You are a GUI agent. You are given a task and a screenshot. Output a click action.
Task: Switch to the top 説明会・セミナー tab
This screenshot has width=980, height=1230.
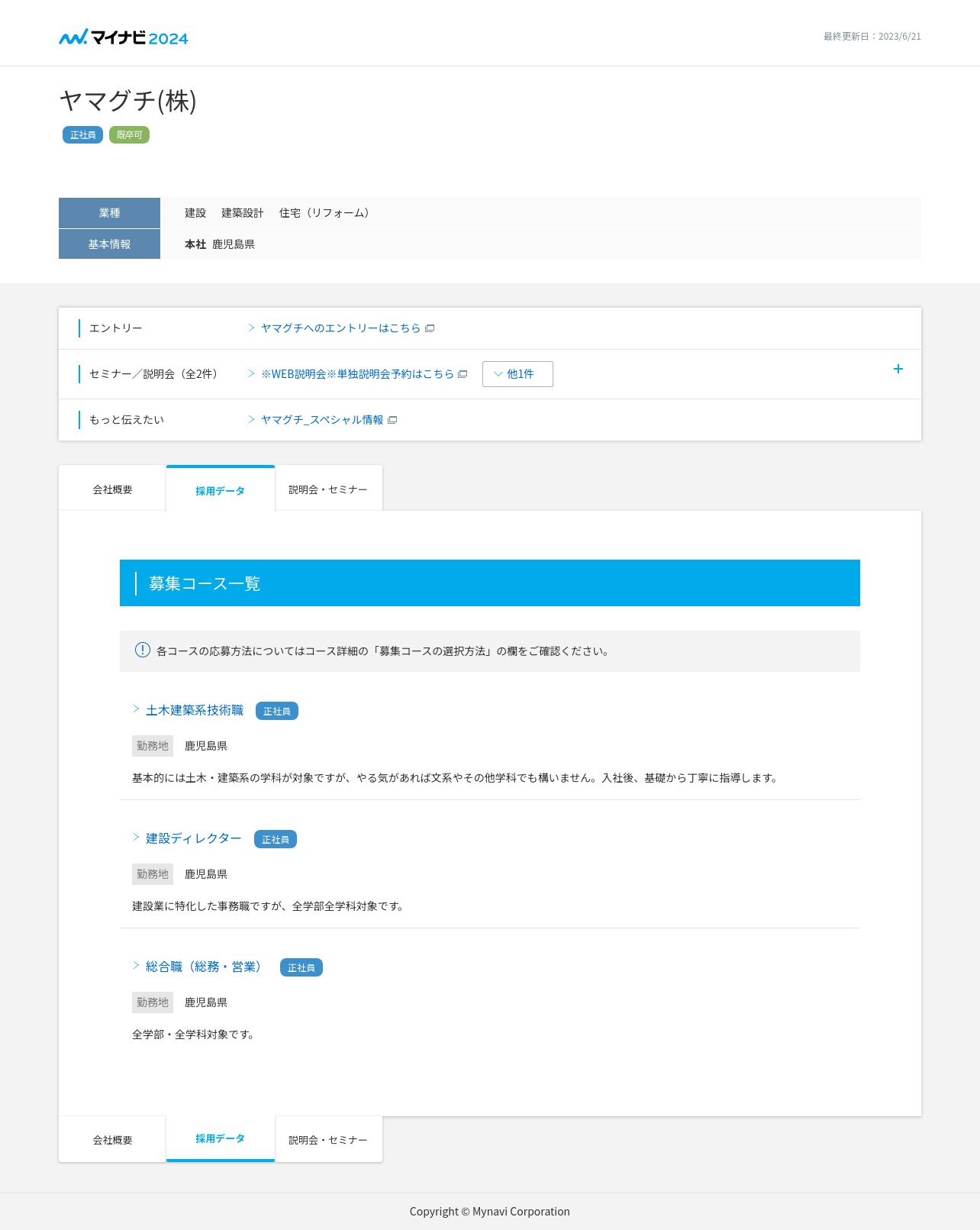(328, 489)
